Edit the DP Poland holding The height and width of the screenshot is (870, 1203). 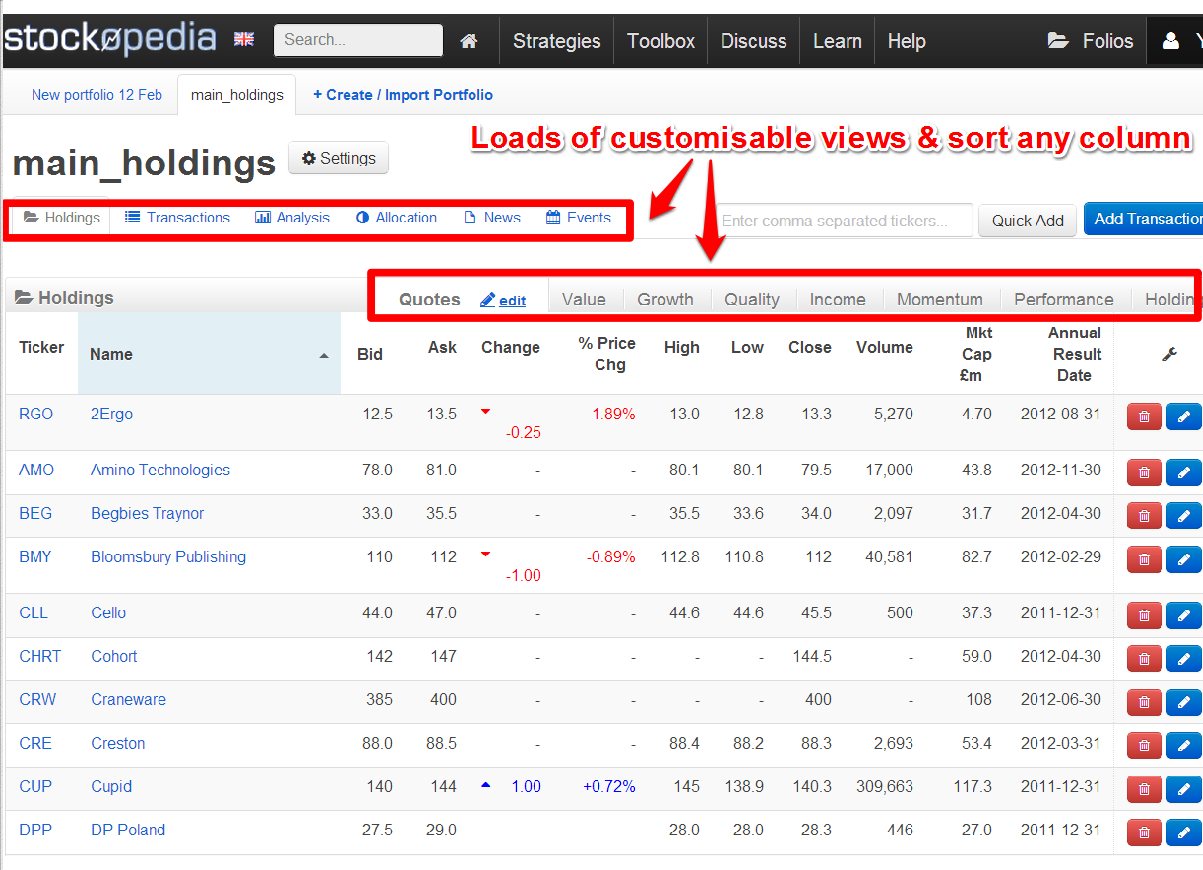(x=1184, y=832)
